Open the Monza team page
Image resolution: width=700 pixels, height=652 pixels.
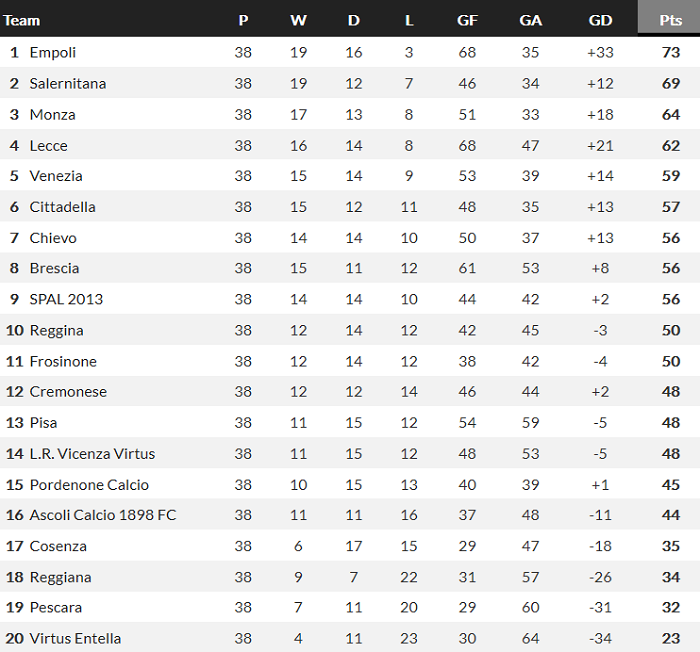[53, 114]
